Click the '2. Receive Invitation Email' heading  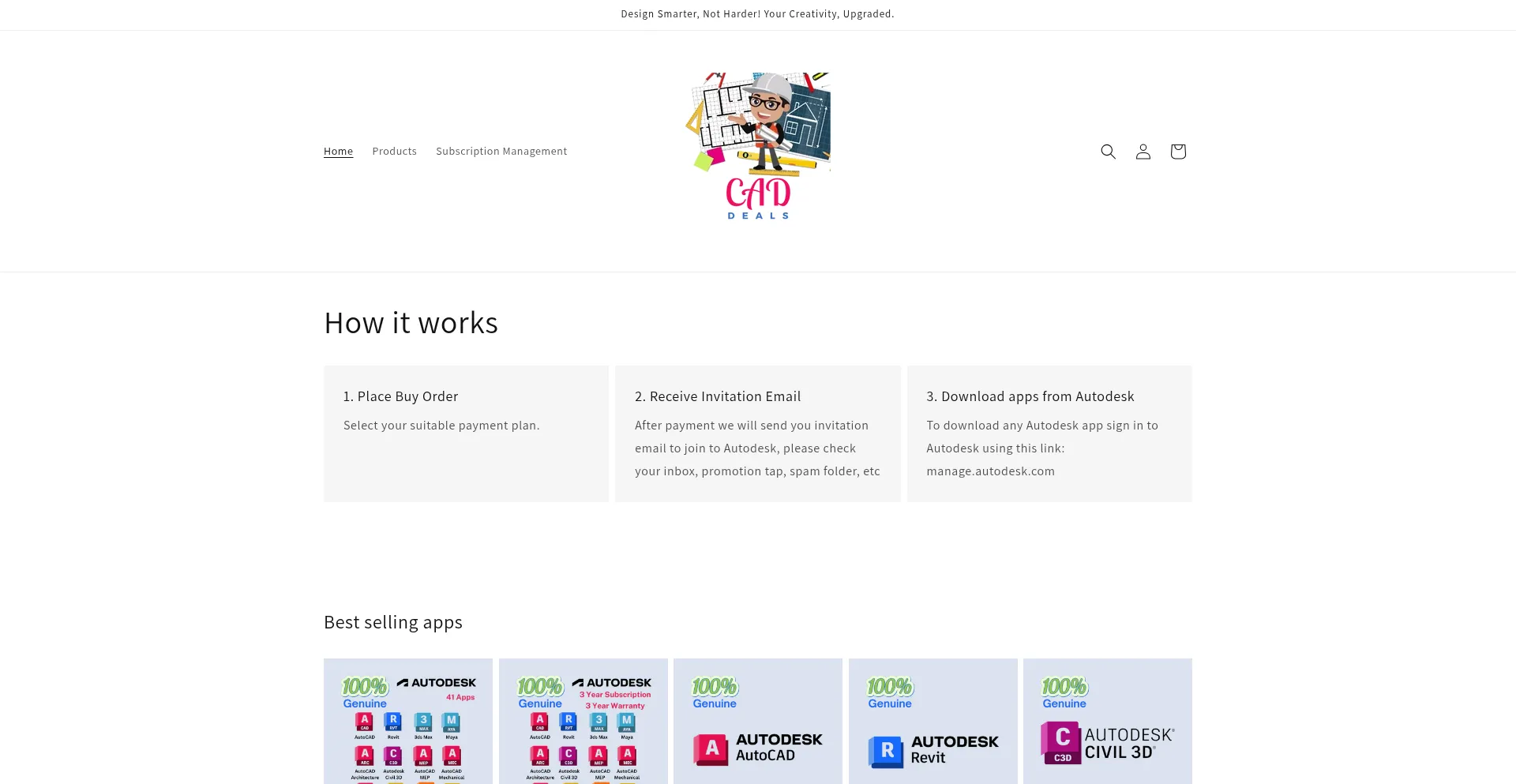pos(718,396)
